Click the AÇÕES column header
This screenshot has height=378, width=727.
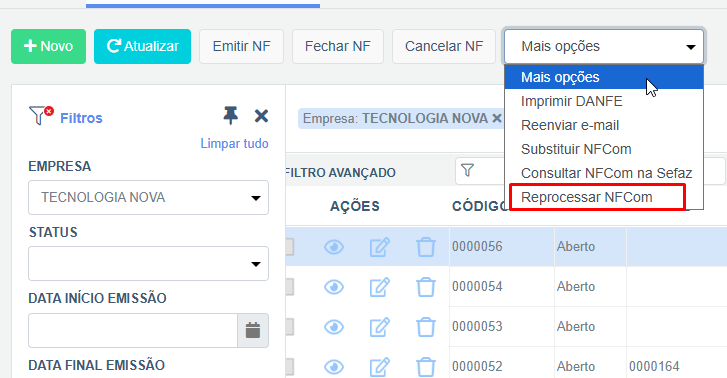tap(355, 206)
